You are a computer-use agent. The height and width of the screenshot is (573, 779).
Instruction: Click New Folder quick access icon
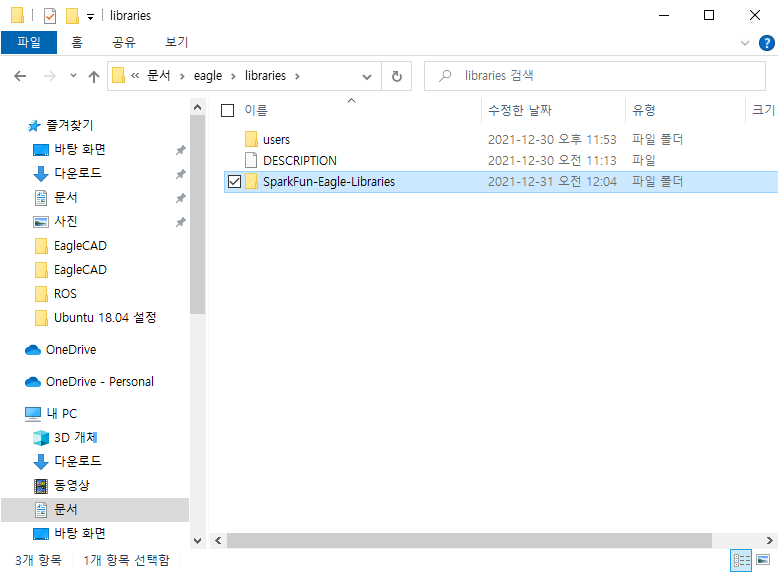tap(72, 16)
